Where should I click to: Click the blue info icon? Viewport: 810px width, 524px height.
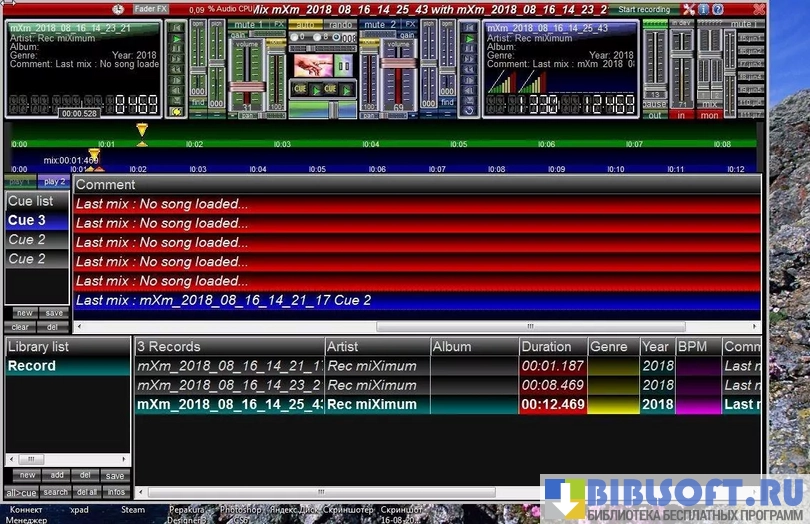click(703, 9)
